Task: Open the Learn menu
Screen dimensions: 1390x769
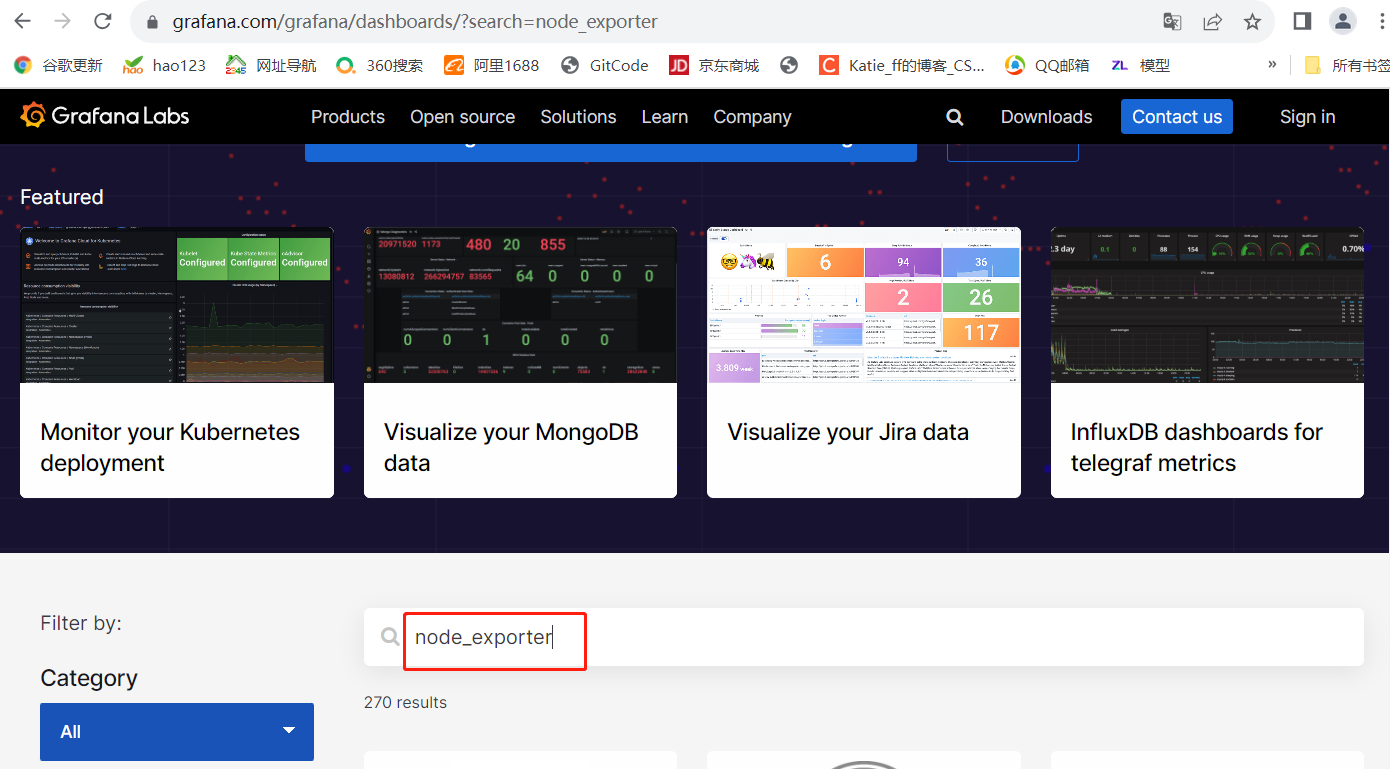Action: pyautogui.click(x=665, y=117)
